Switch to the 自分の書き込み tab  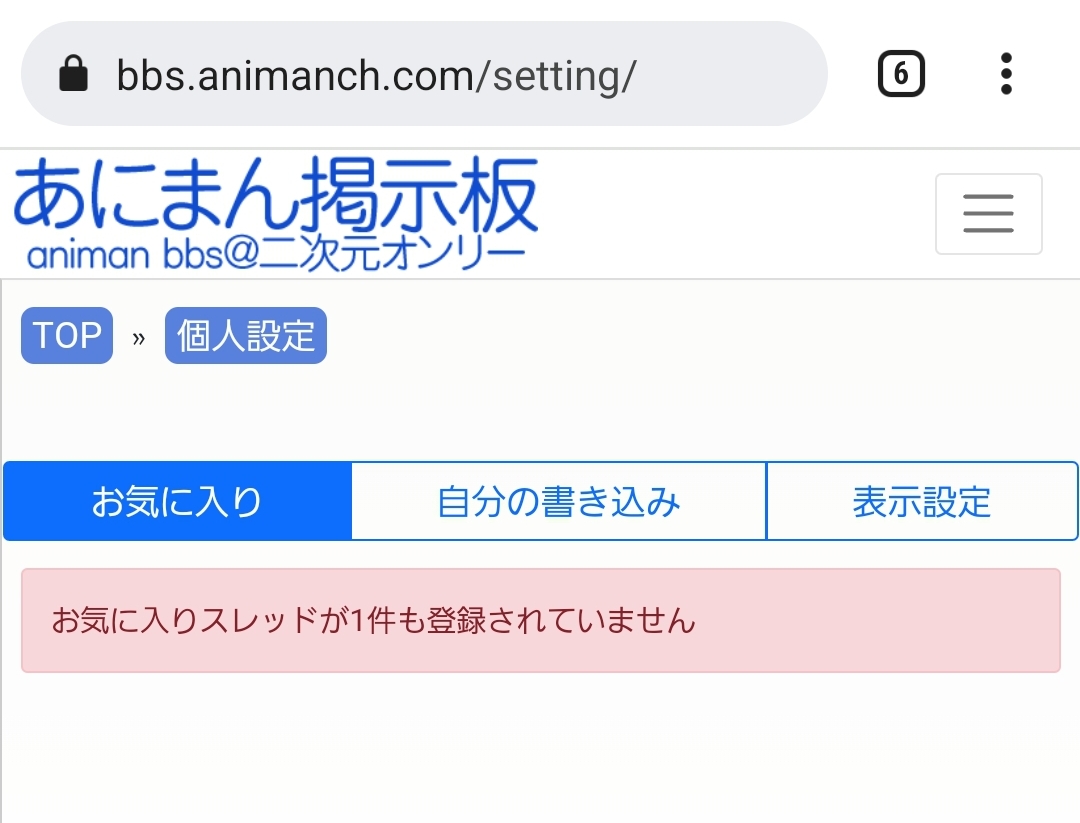(559, 501)
